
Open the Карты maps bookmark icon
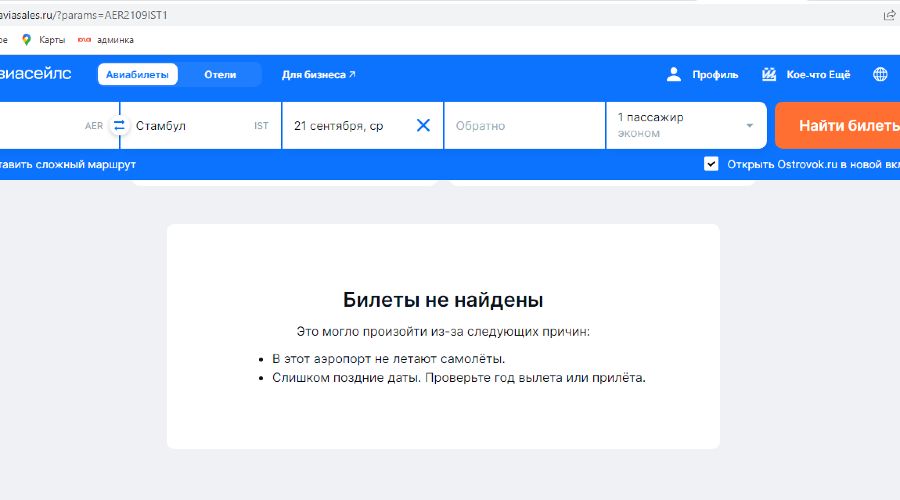click(x=26, y=39)
